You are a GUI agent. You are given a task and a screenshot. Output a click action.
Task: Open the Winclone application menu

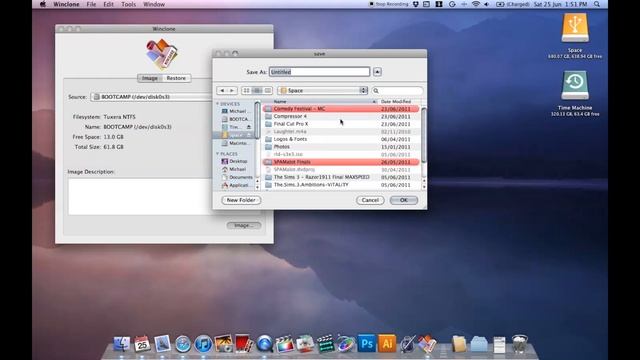point(66,4)
